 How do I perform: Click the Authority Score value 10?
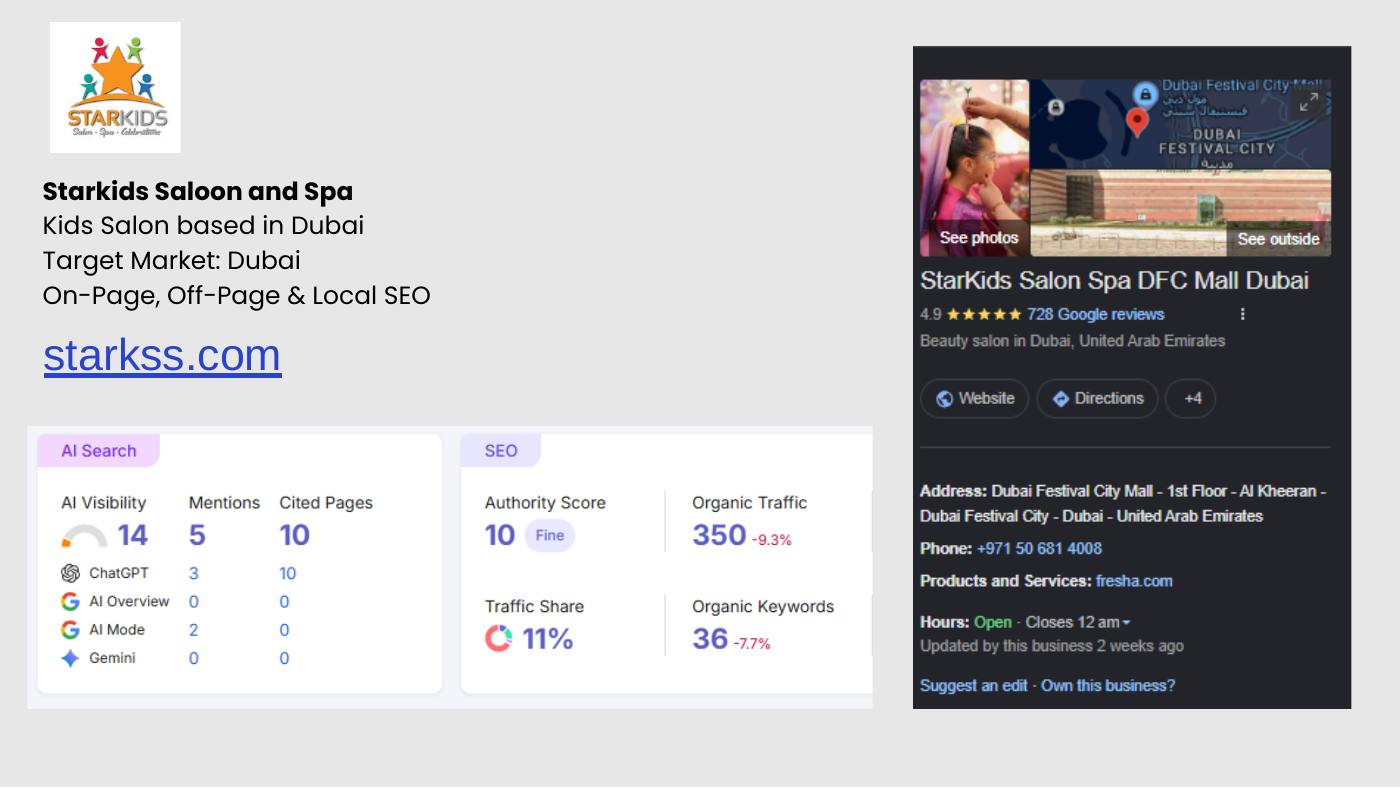[500, 535]
